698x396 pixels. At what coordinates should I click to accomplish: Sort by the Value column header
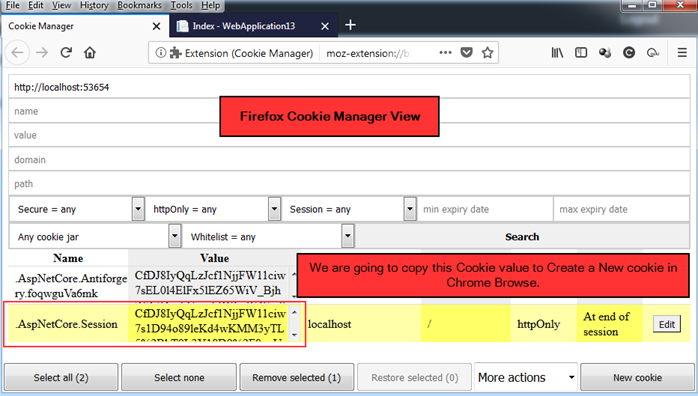click(214, 258)
